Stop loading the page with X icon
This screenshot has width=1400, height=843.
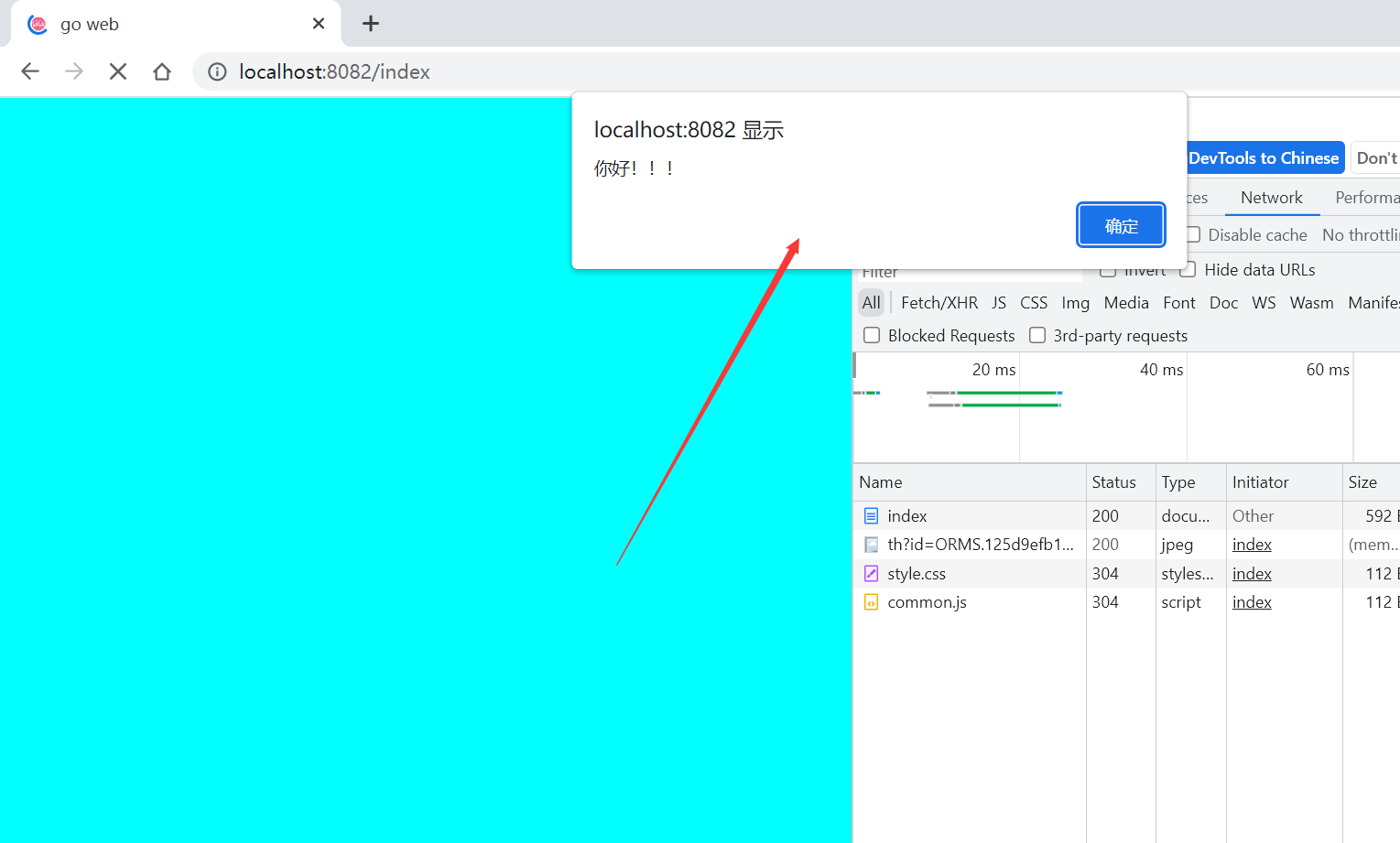(x=118, y=71)
